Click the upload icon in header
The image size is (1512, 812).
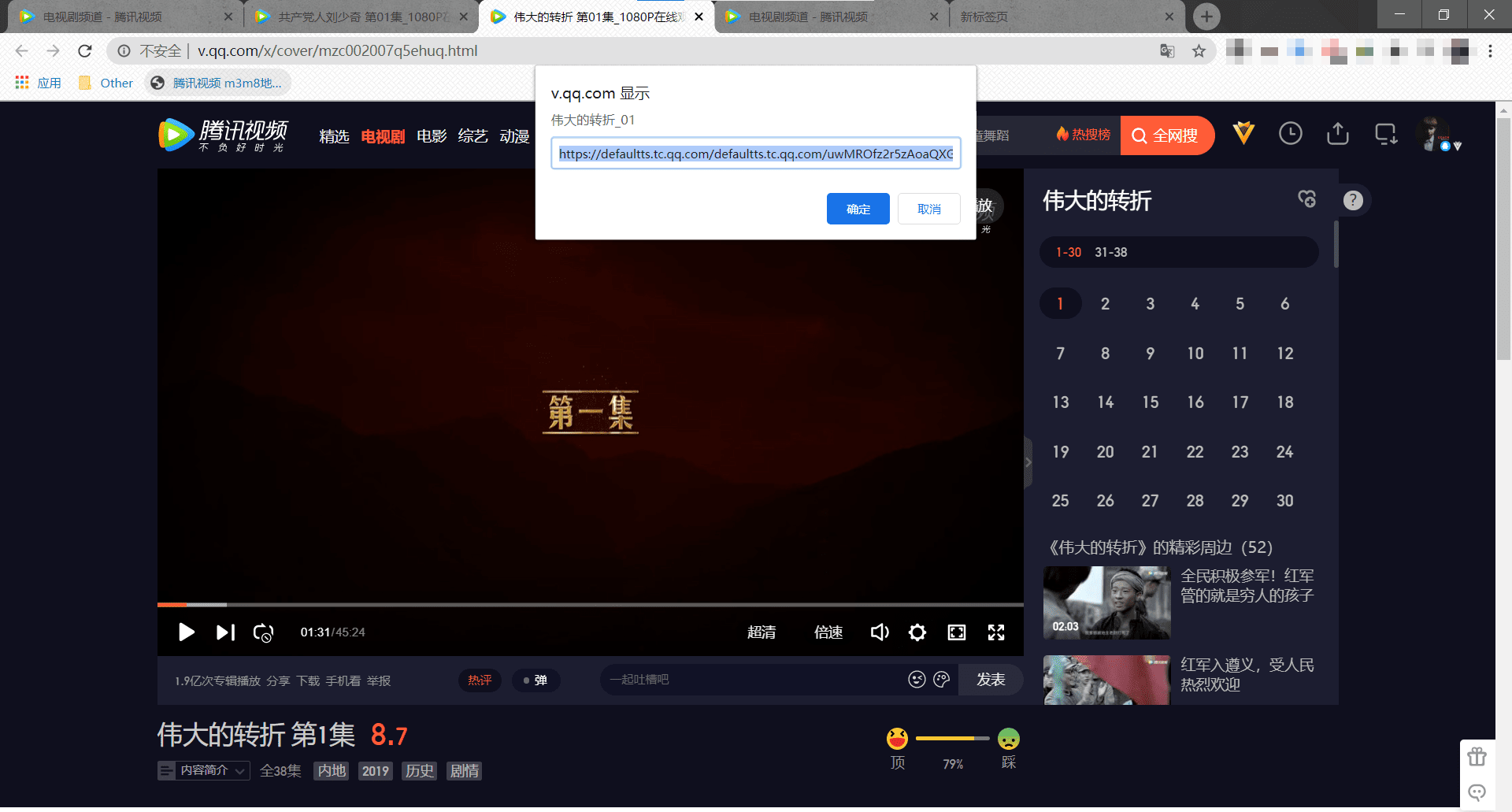click(1337, 134)
